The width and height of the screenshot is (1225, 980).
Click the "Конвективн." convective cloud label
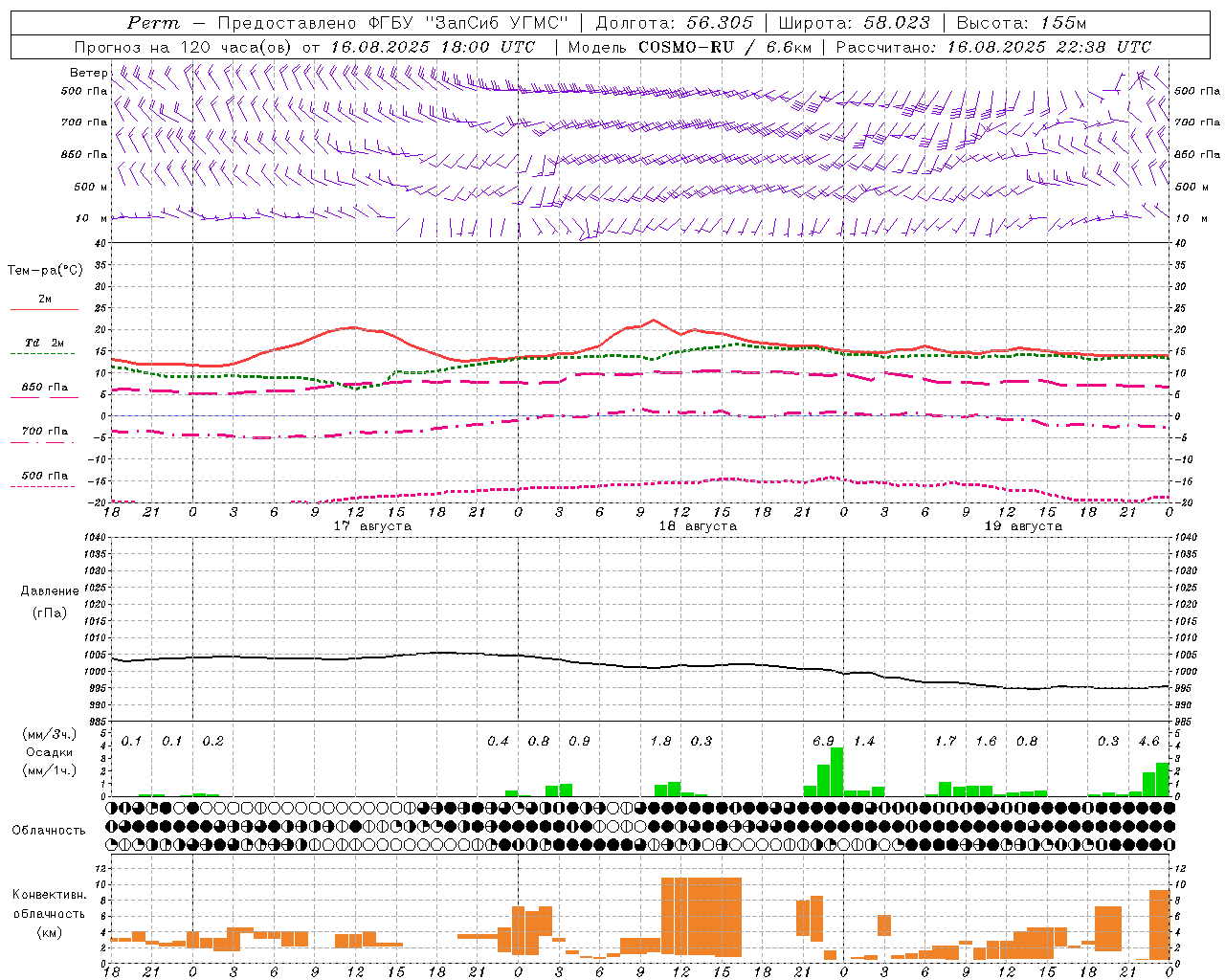click(x=50, y=895)
